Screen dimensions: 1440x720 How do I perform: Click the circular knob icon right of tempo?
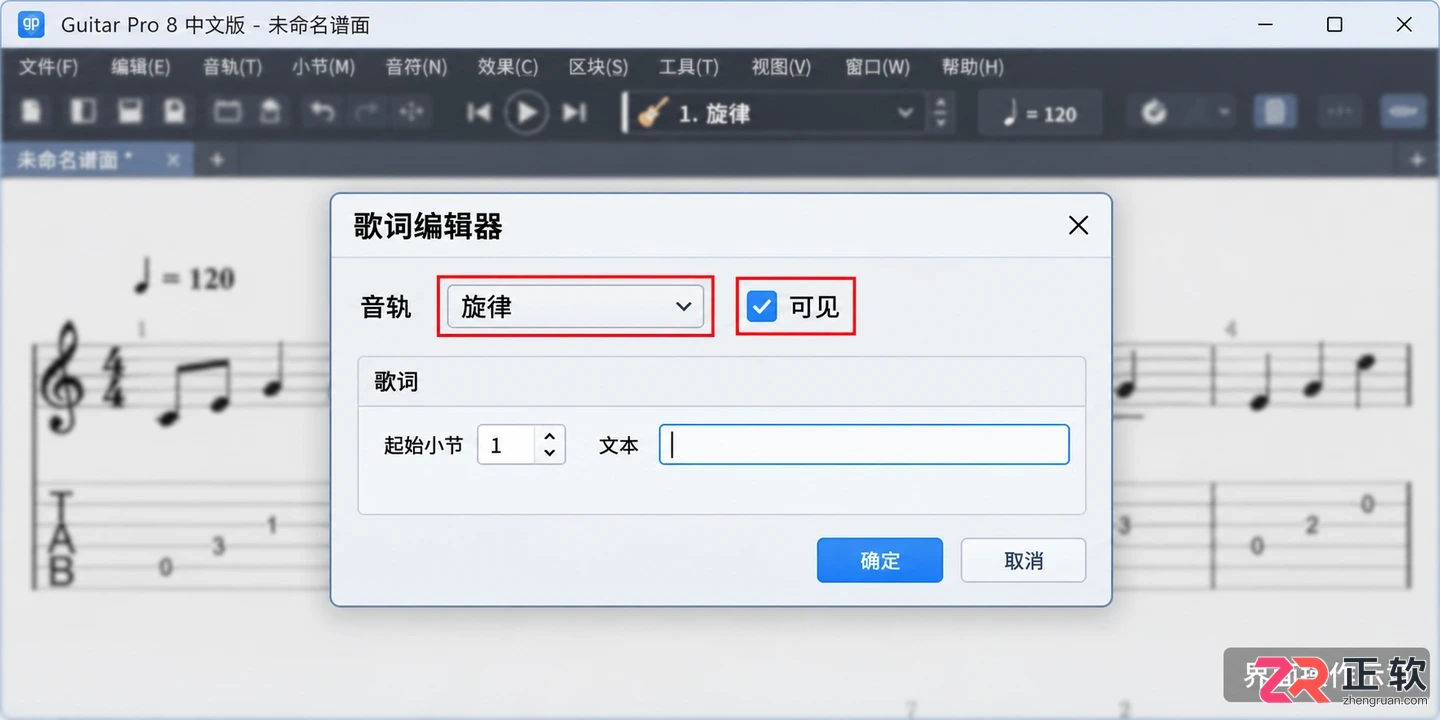1154,112
